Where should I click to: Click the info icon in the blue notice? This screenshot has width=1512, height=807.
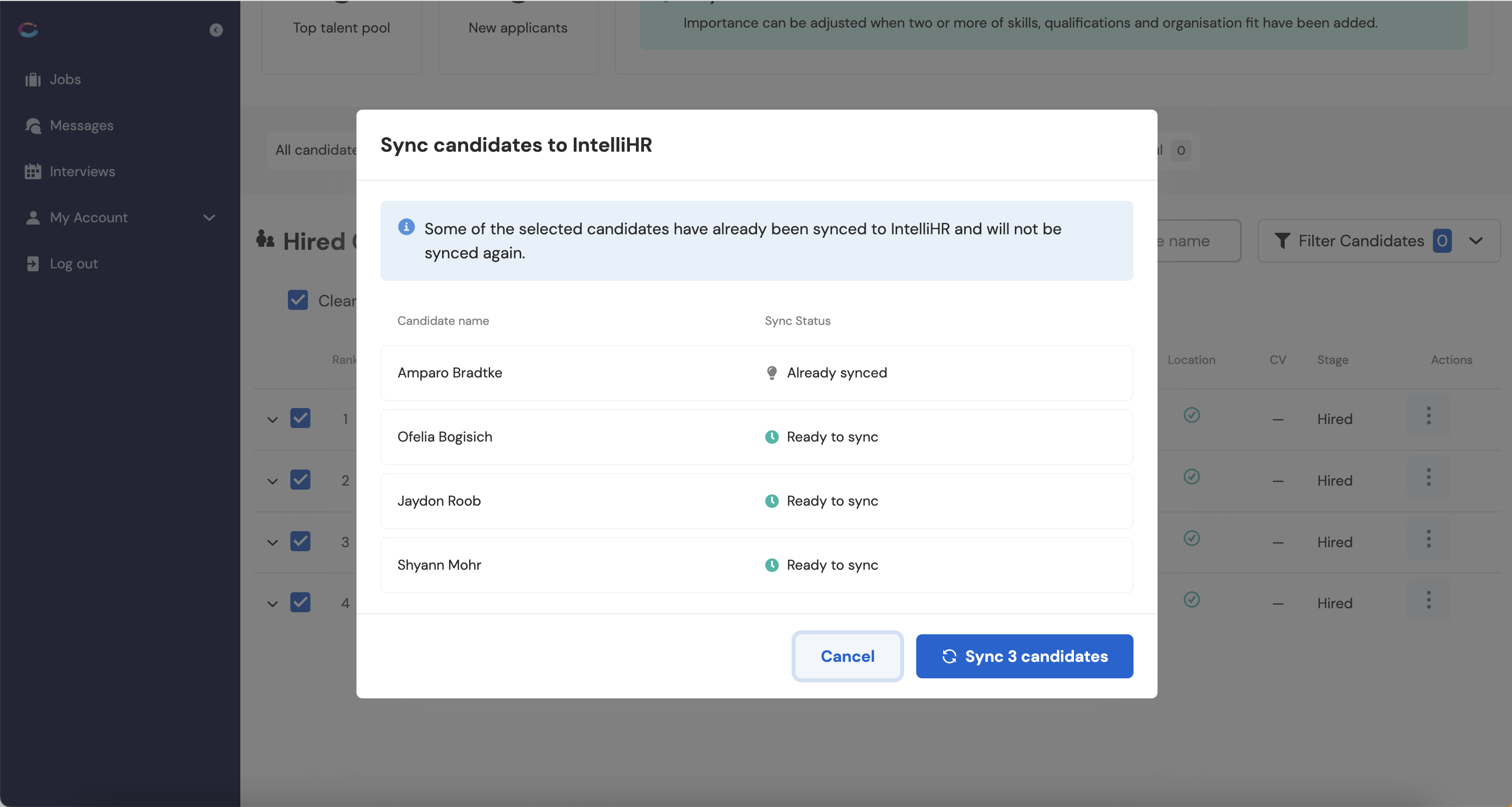point(406,227)
